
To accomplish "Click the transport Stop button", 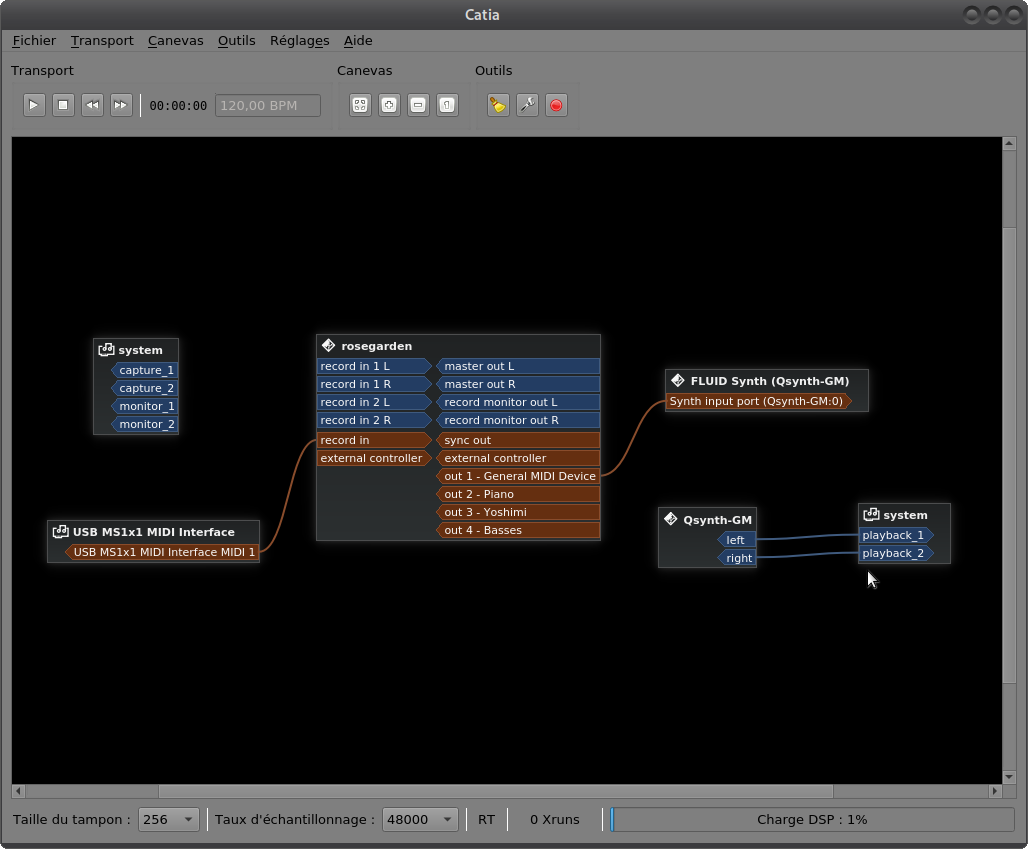I will tap(63, 105).
